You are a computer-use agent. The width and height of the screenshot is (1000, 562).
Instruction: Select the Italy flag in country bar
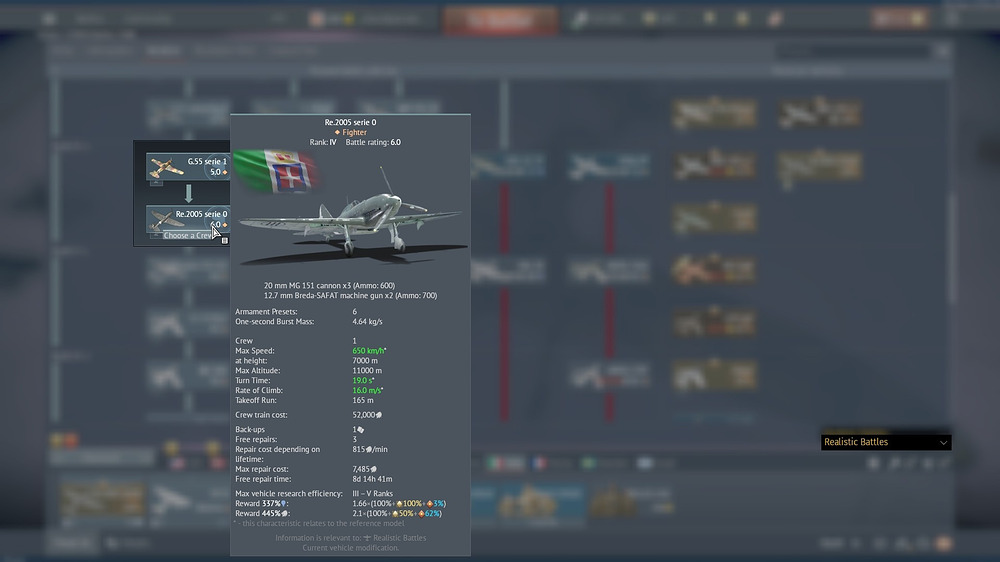(x=505, y=464)
